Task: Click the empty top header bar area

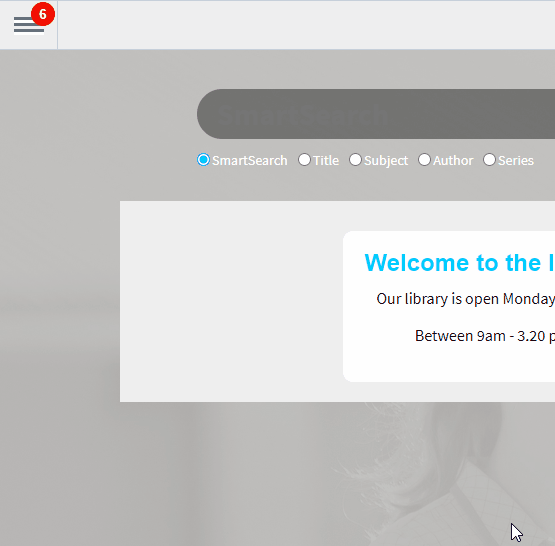Action: tap(306, 25)
